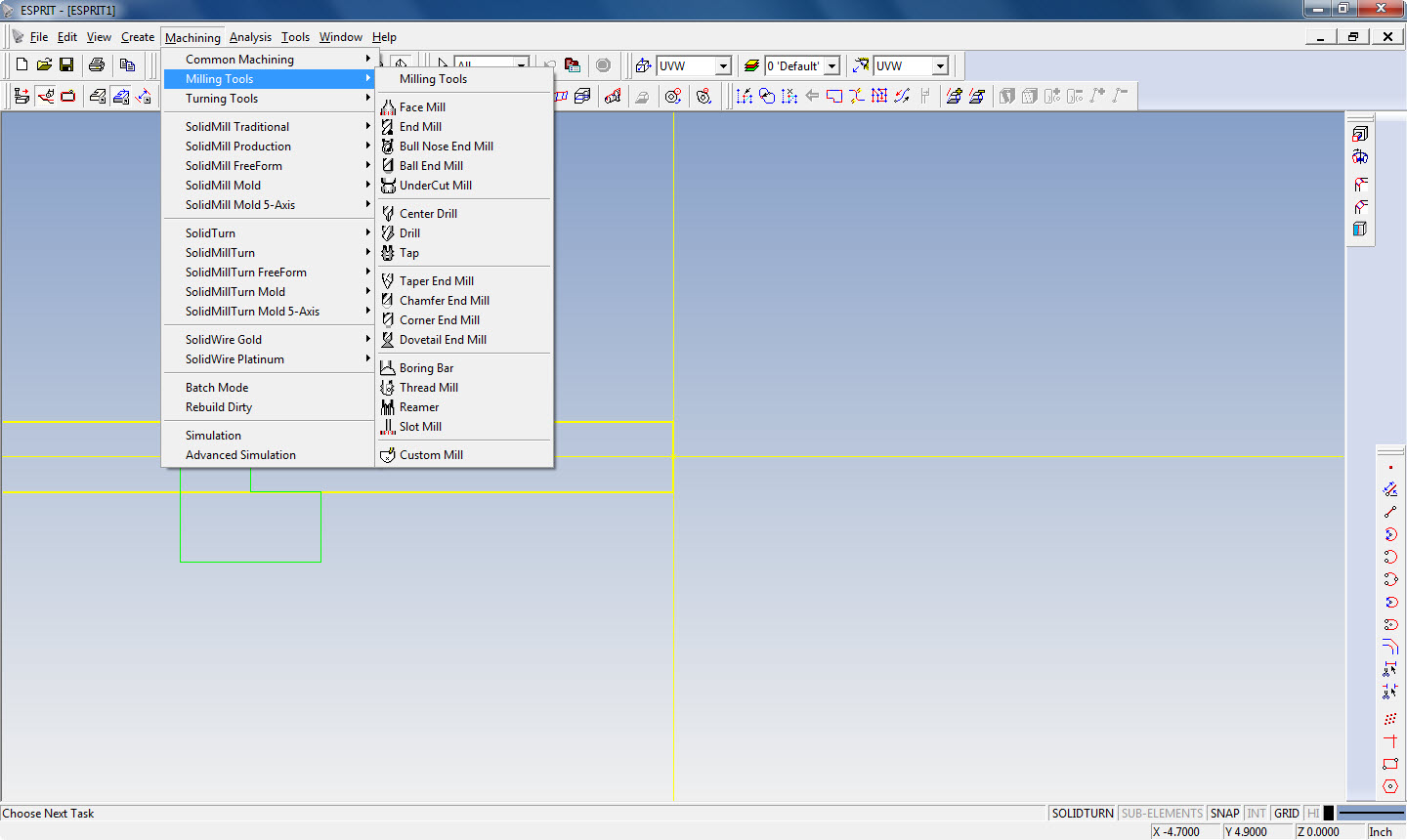Click the Open file folder icon
This screenshot has width=1407, height=840.
(x=44, y=65)
